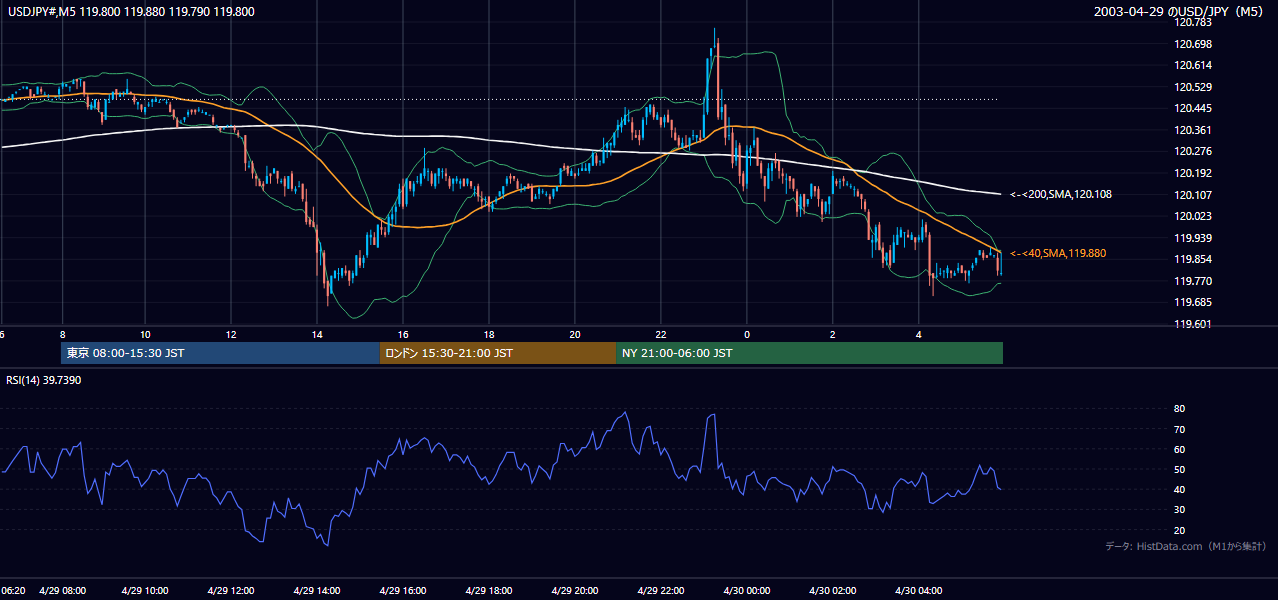The width and height of the screenshot is (1278, 600).
Task: Click hour tick 22 on price chart axis
Action: pos(661,334)
